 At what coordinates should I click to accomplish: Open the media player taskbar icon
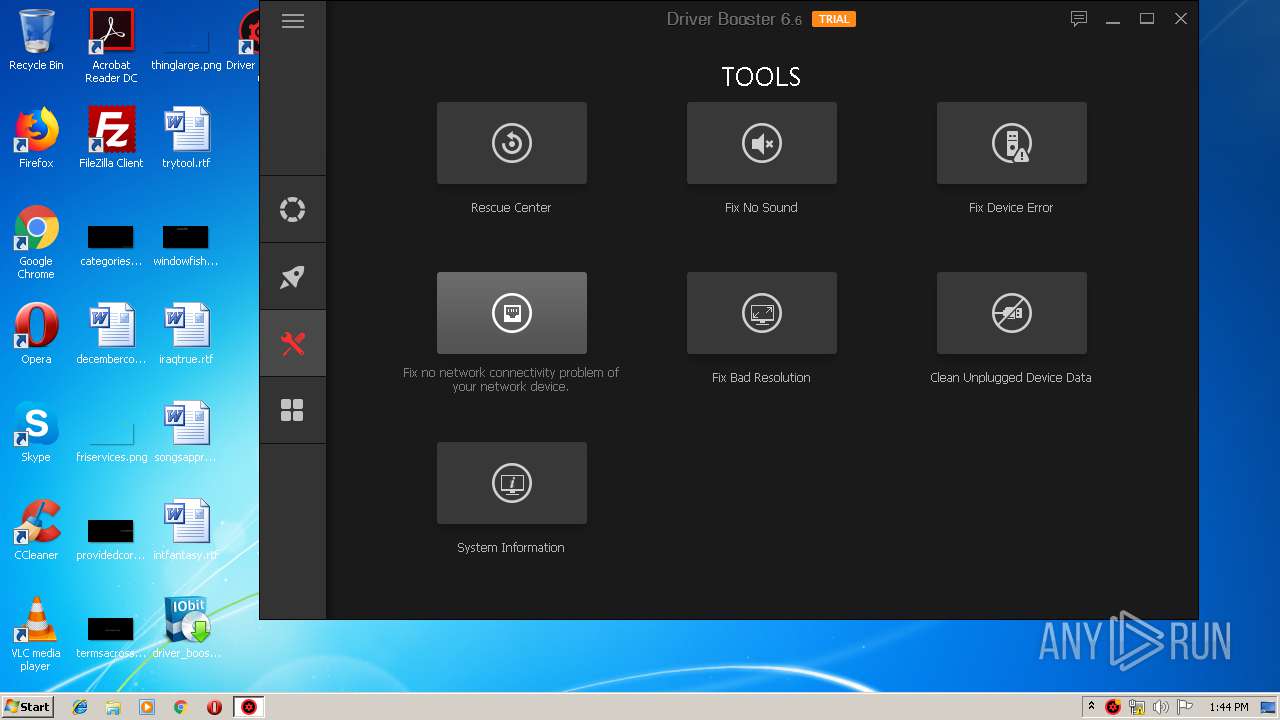tap(147, 707)
